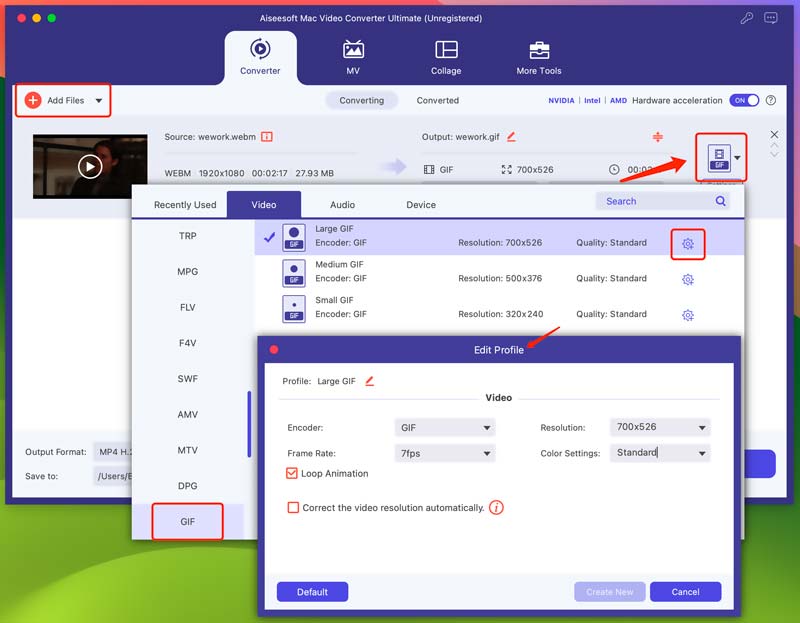Toggle Hardware acceleration switch
Image resolution: width=800 pixels, height=623 pixels.
coord(744,101)
